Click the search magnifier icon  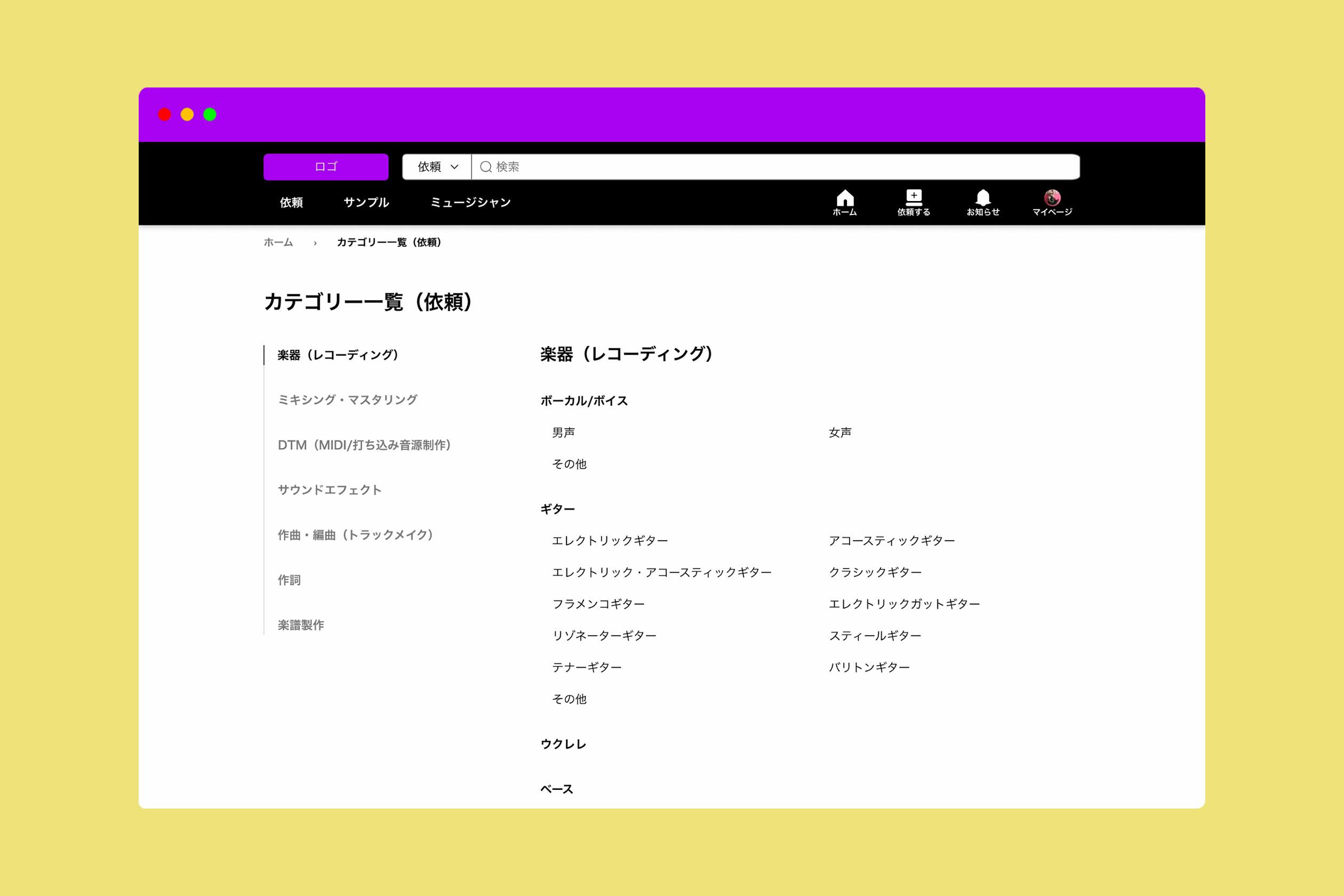click(x=486, y=167)
